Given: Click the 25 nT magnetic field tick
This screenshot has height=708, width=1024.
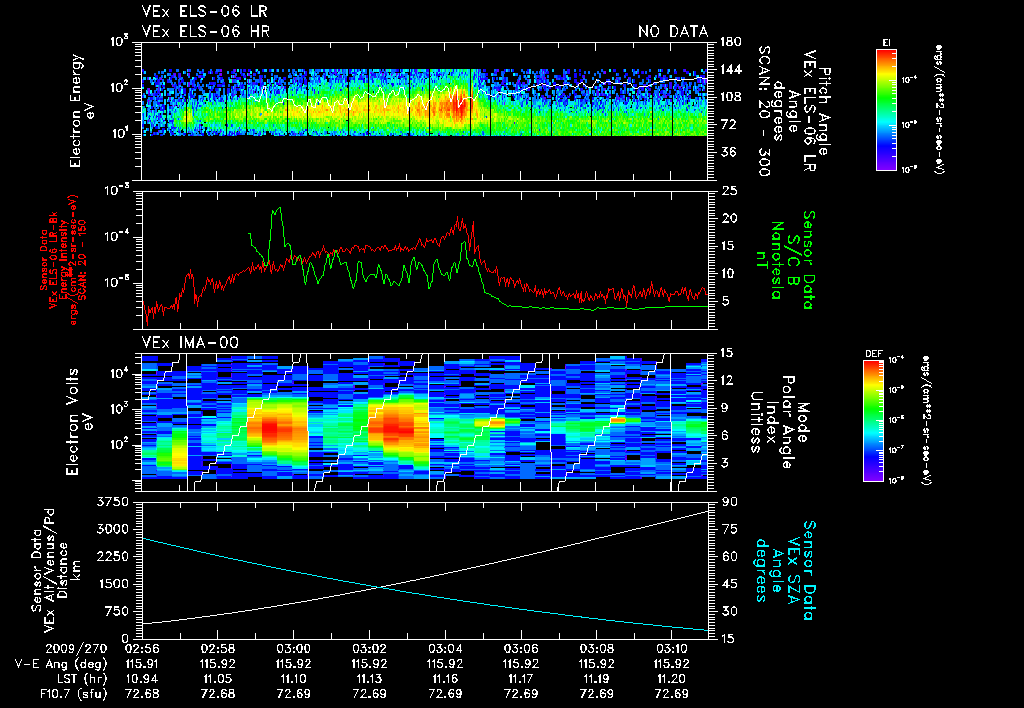Looking at the screenshot, I should [728, 191].
